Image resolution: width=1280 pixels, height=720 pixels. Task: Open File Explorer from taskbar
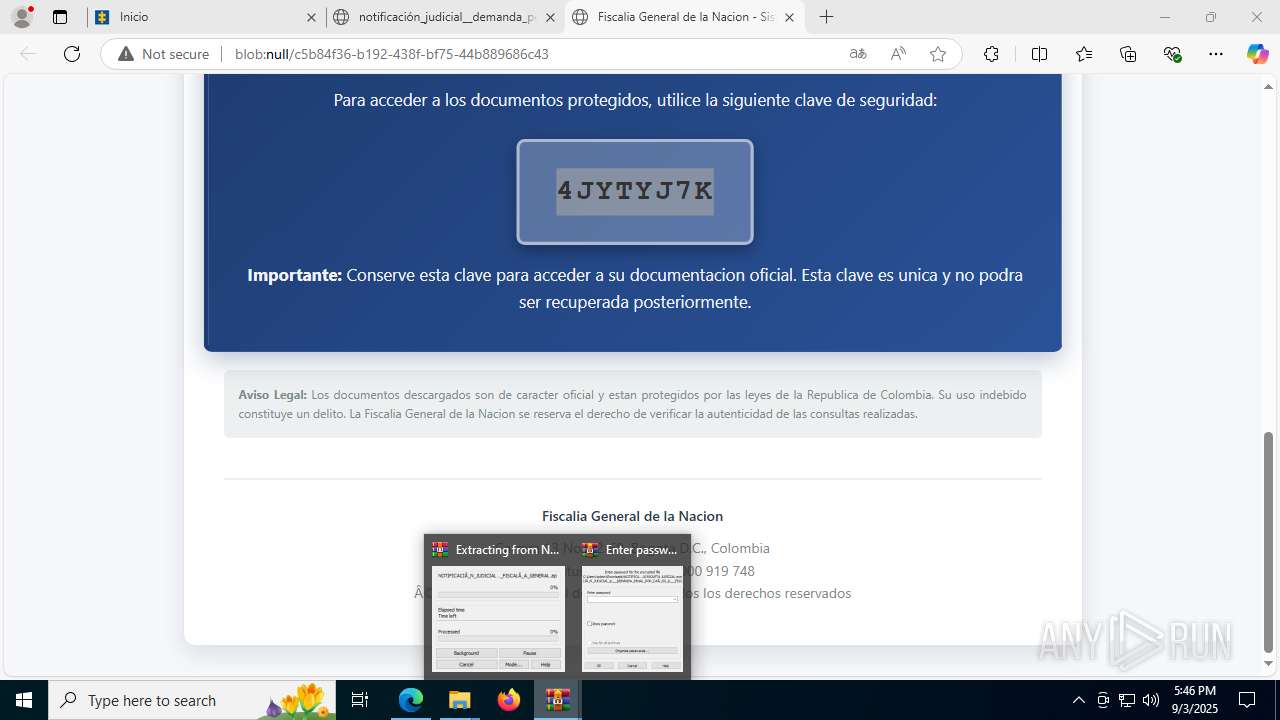click(459, 700)
